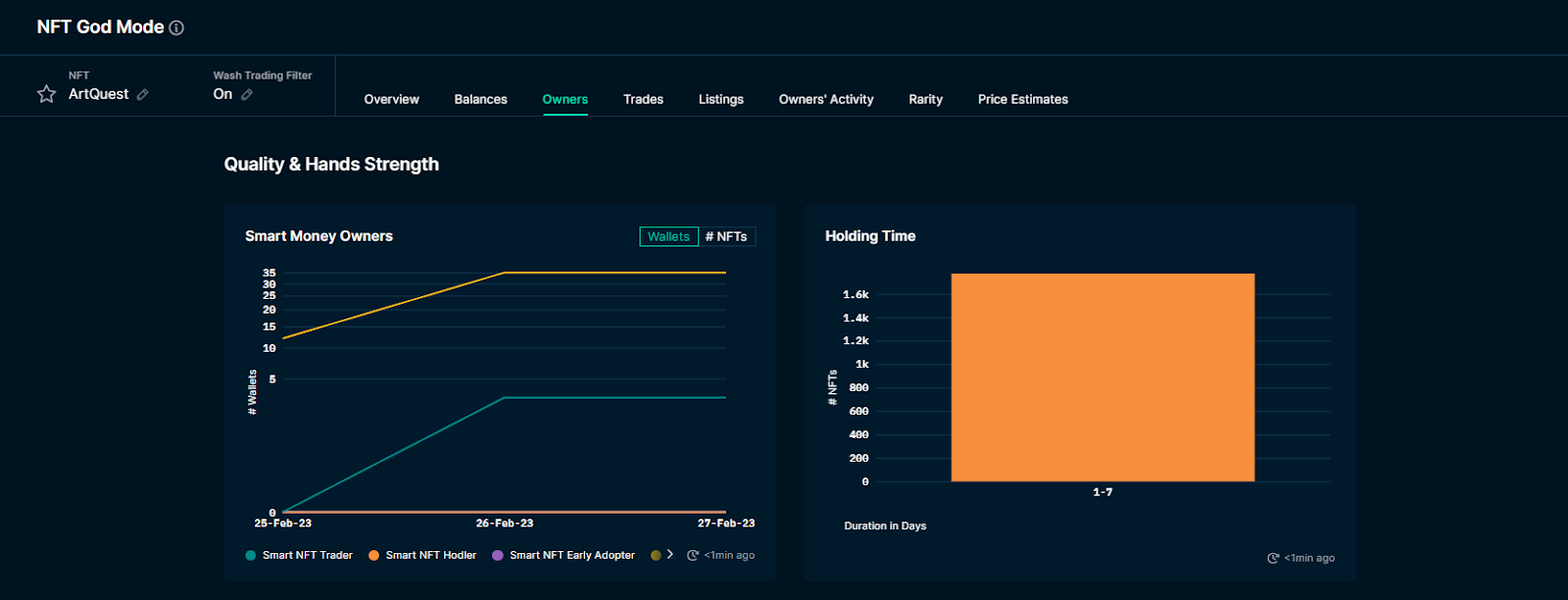Favorite ArtQuest with the star icon
Image resolution: width=1568 pixels, height=600 pixels.
46,94
